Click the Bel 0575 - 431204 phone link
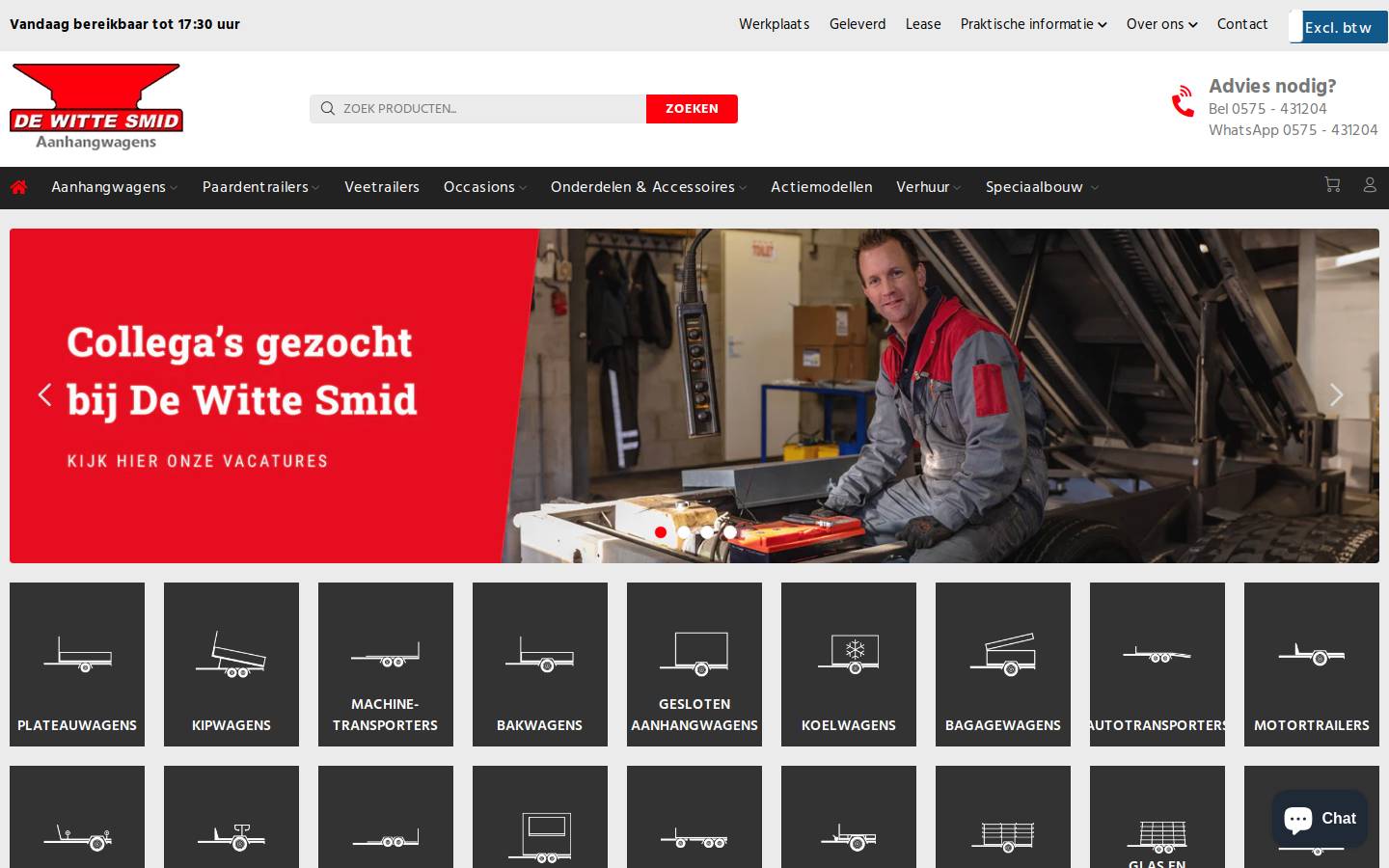Image resolution: width=1389 pixels, height=868 pixels. tap(1267, 109)
